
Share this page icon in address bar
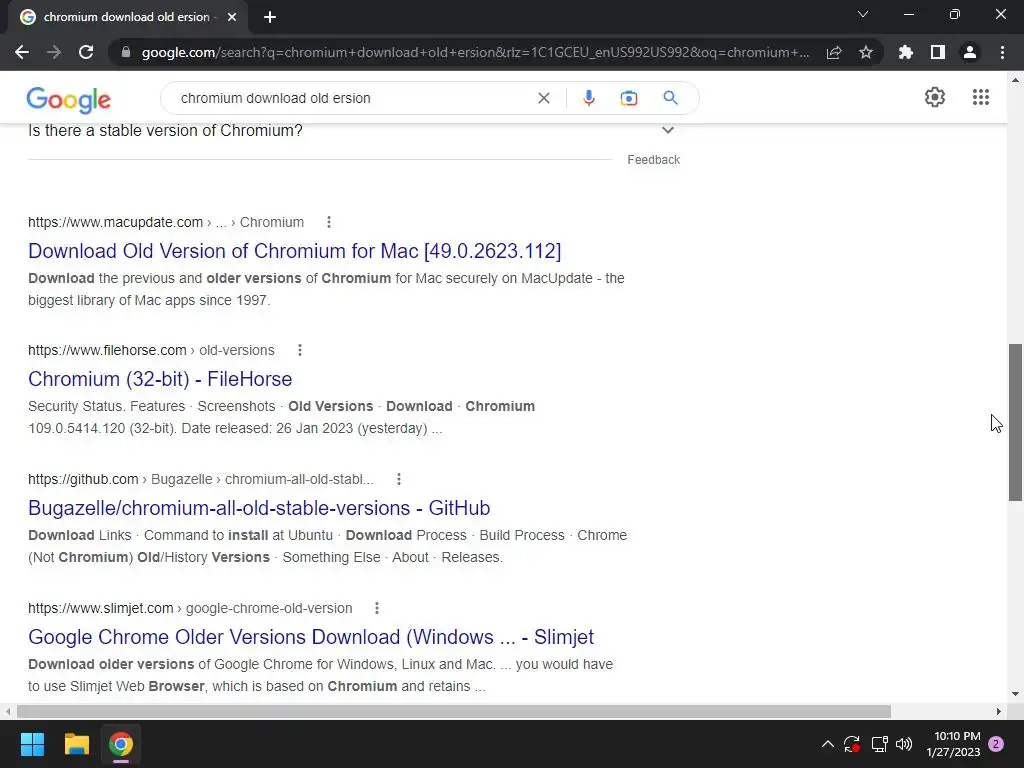click(x=834, y=52)
